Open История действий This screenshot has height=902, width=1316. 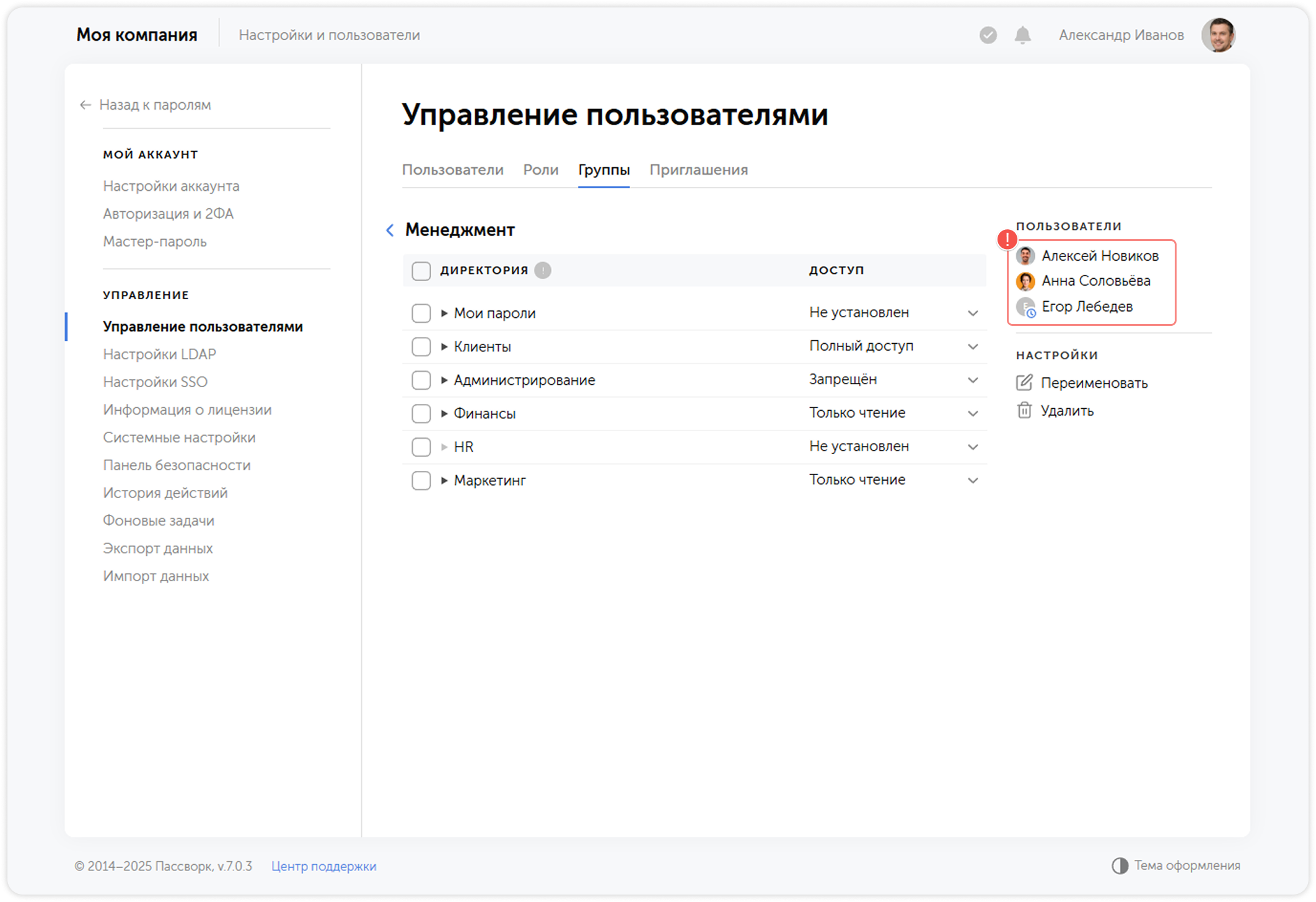[x=165, y=493]
